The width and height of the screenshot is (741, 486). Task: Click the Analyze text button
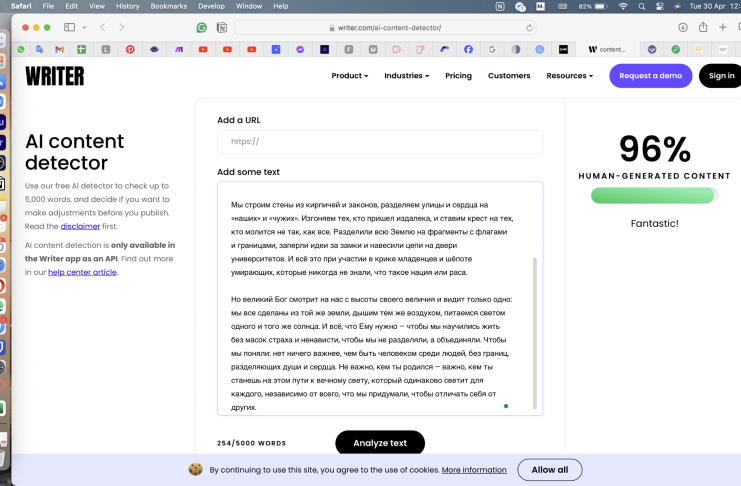pos(380,443)
